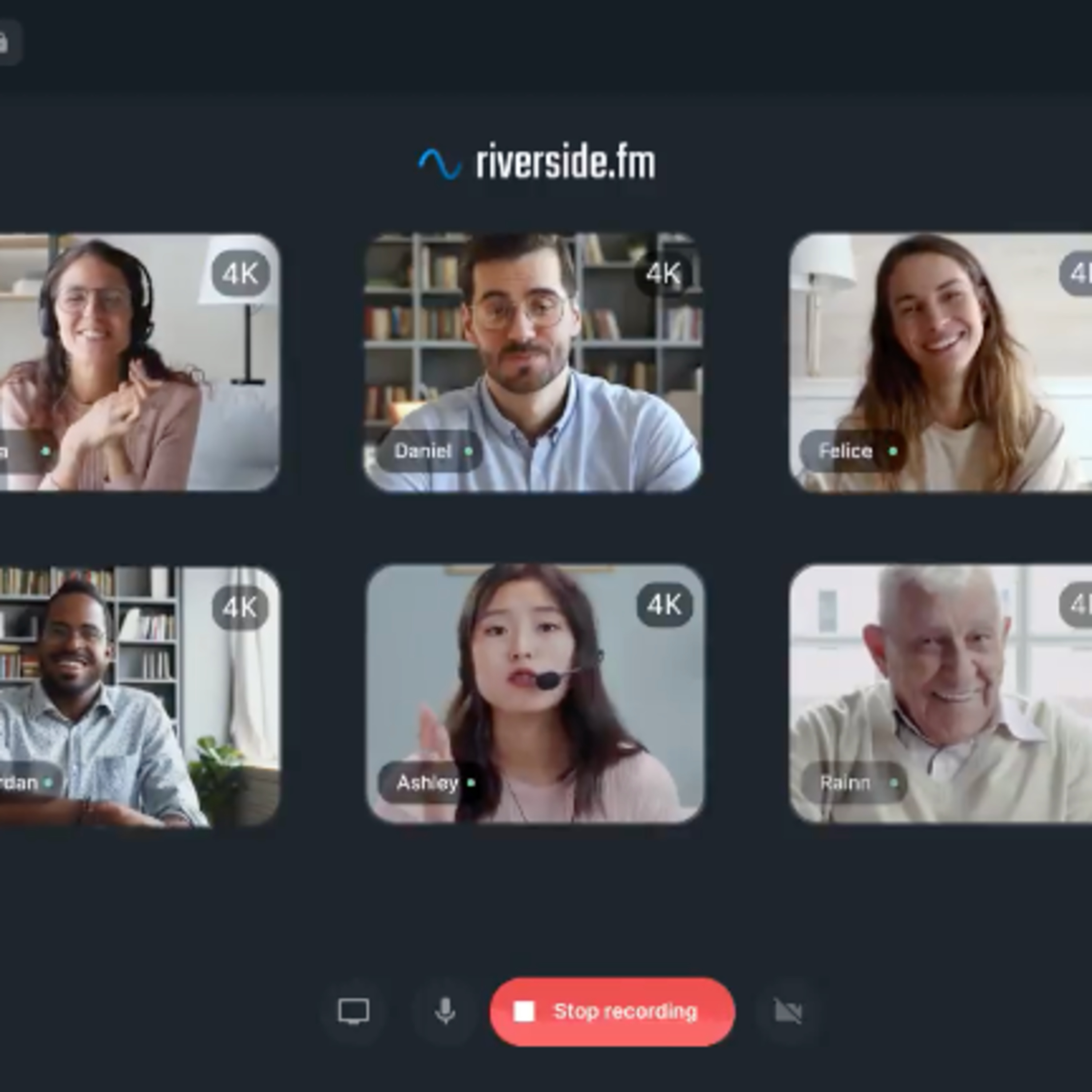Click 4K badge on Jordan's video

pyautogui.click(x=240, y=608)
